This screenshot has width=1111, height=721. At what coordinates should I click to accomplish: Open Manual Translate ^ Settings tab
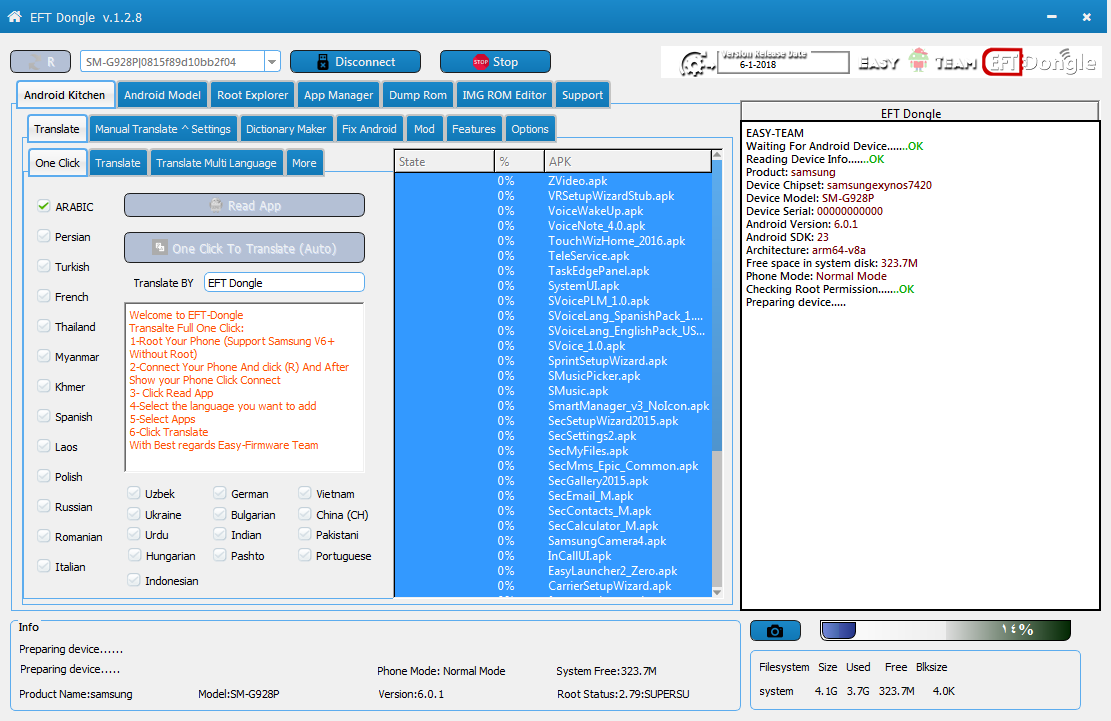tap(163, 129)
